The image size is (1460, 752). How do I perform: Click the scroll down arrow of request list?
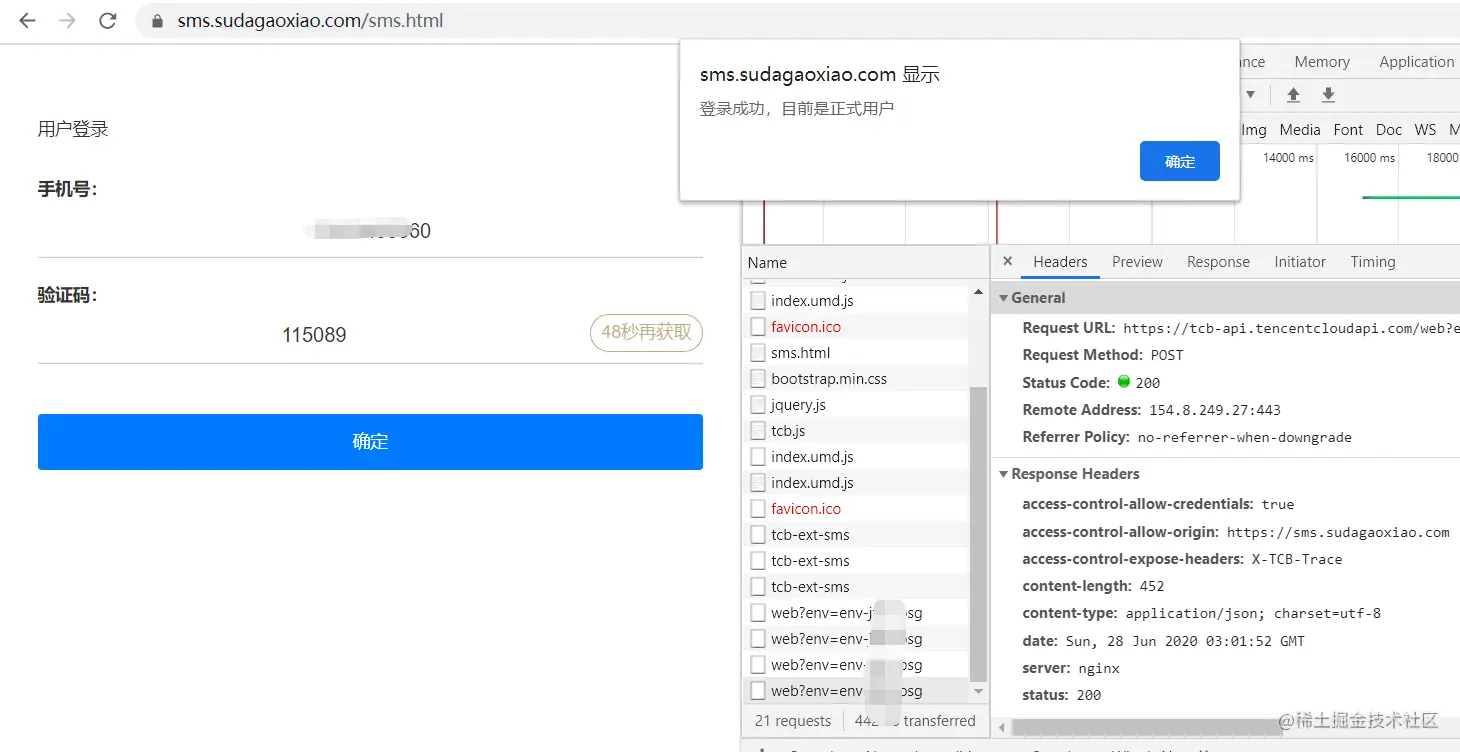pos(978,692)
